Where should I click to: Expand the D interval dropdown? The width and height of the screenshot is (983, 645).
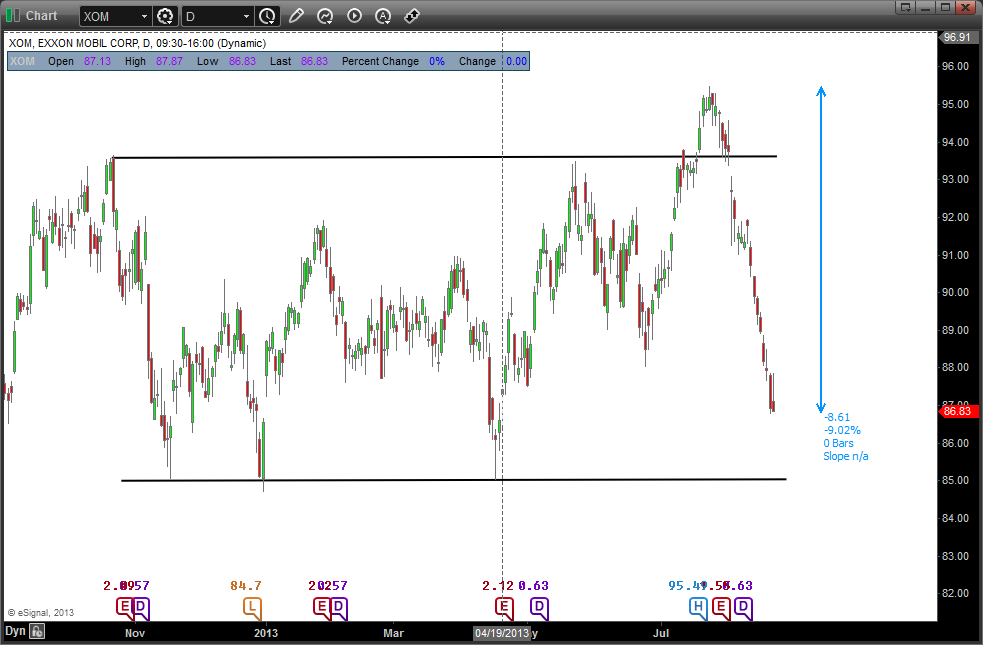point(246,16)
